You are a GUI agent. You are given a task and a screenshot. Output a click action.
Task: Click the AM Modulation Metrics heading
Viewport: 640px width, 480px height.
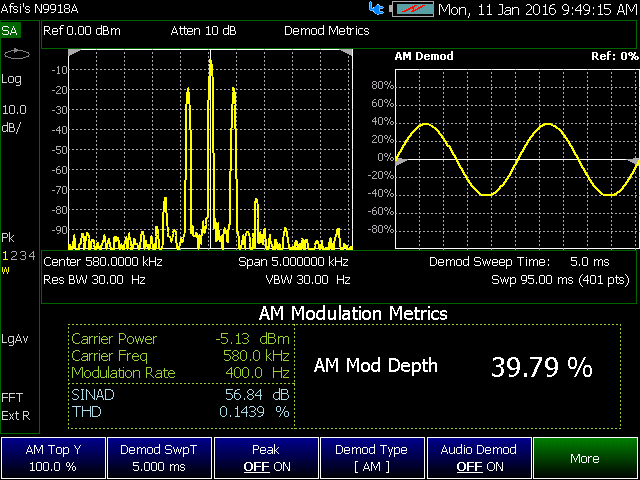[x=353, y=313]
